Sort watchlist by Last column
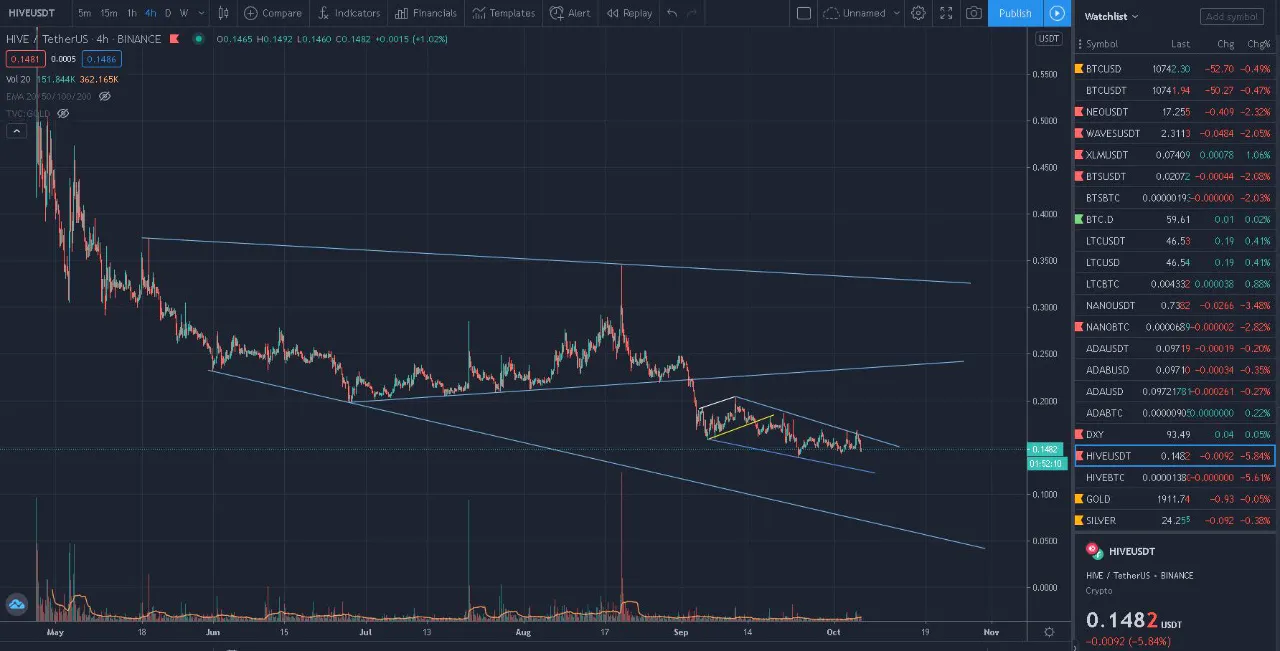Image resolution: width=1280 pixels, height=651 pixels. pos(1180,44)
